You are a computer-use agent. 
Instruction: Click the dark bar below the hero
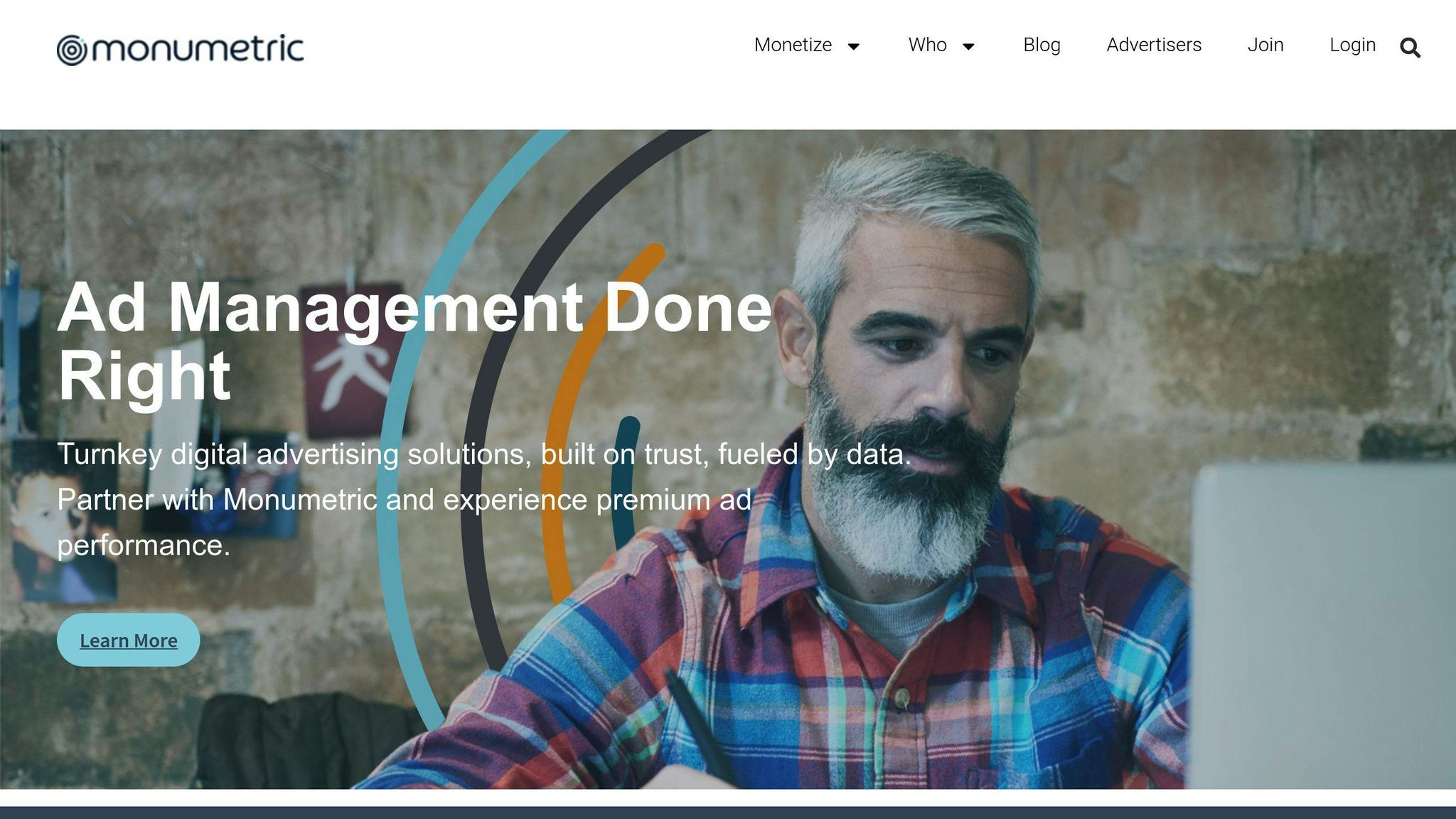(728, 813)
